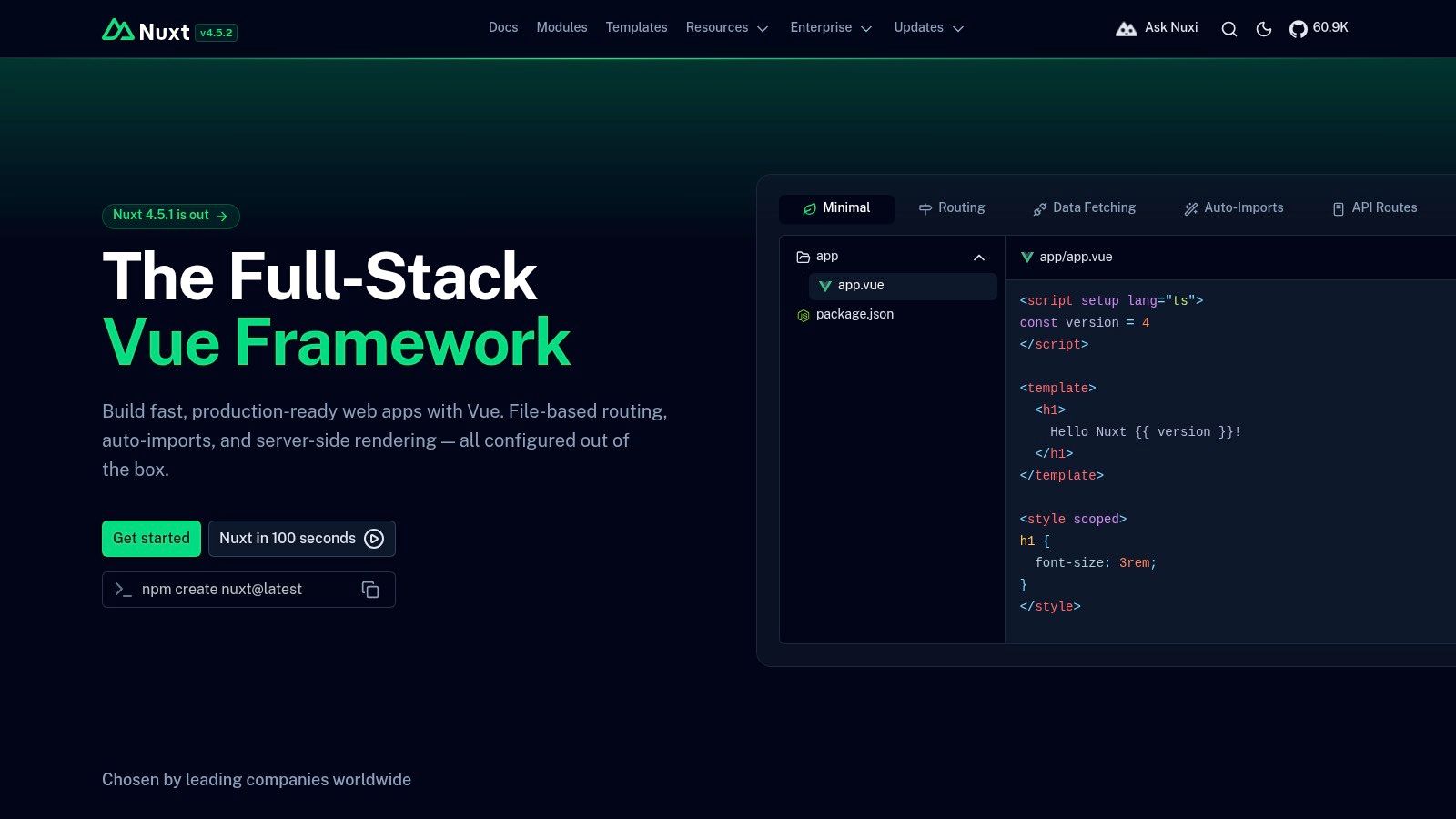Click the Nuxt logo in the header
Viewport: 1456px width, 819px height.
(x=146, y=30)
